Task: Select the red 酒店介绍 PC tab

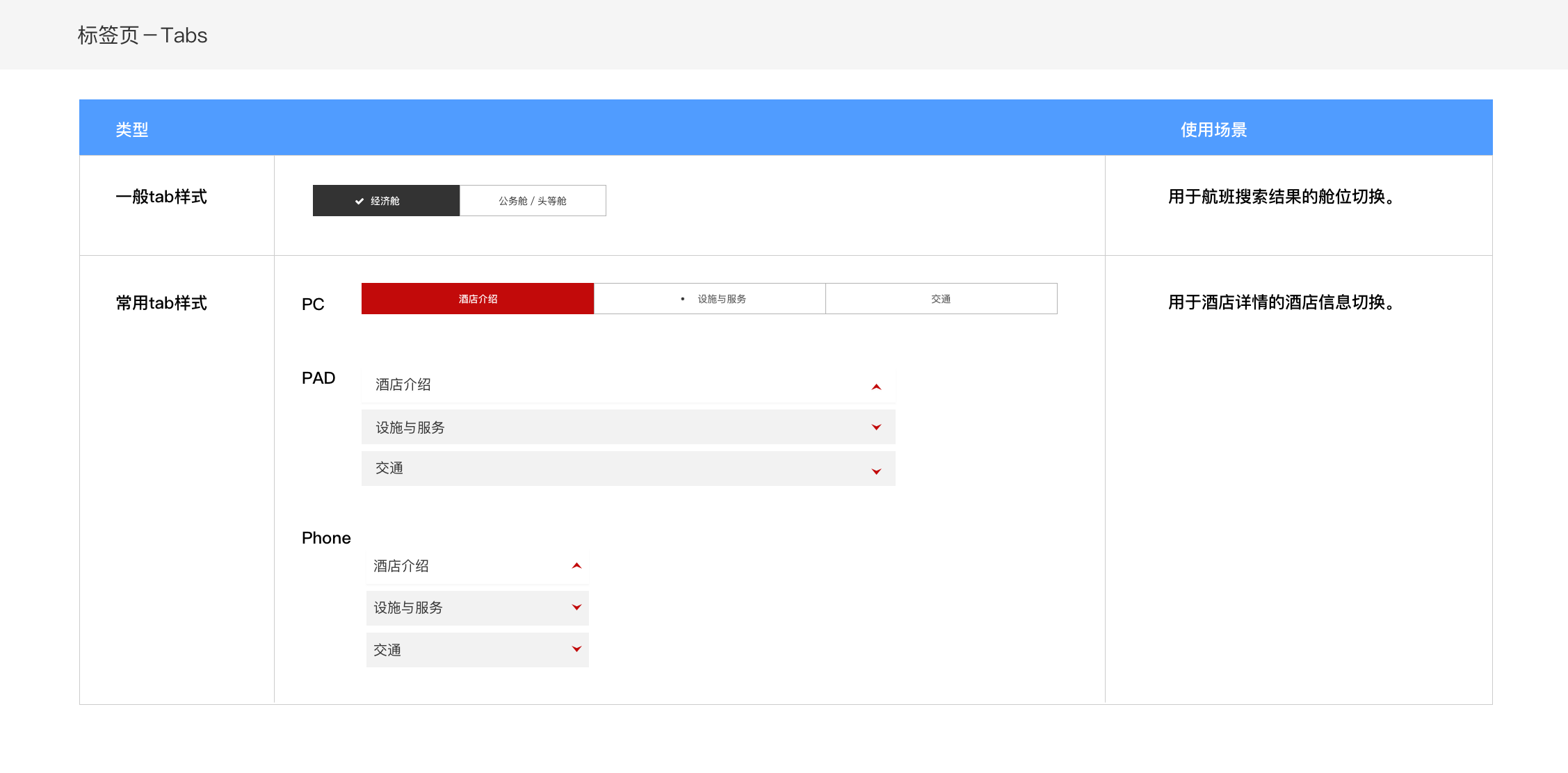Action: click(478, 299)
